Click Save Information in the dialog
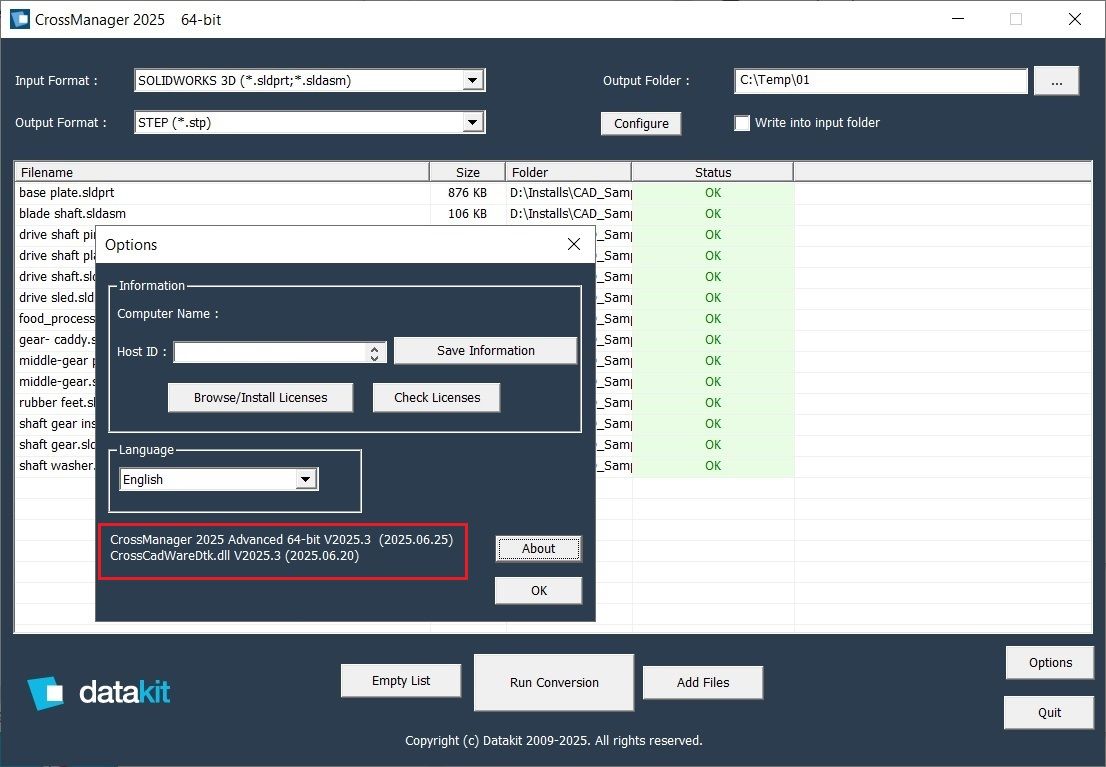Screen dimensions: 1106x767 pos(485,350)
